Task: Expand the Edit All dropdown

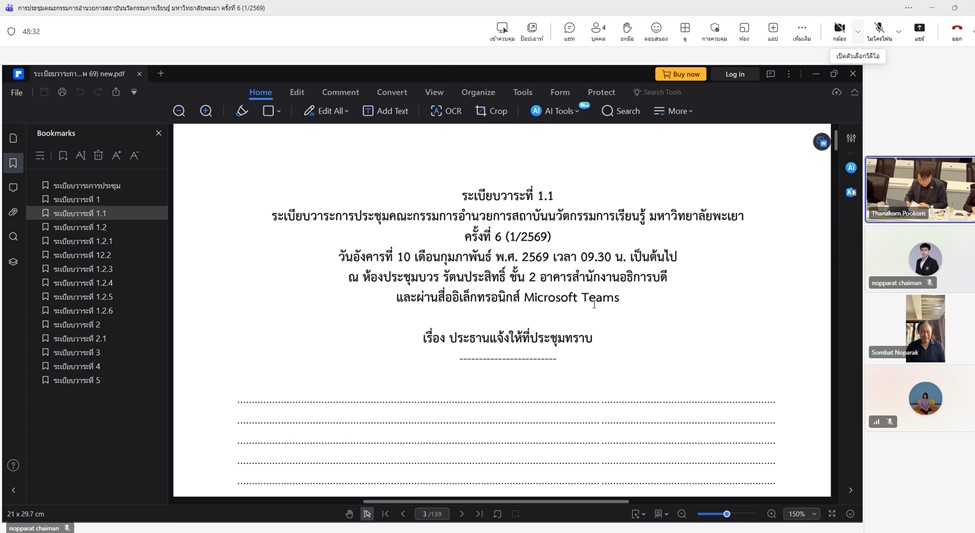Action: (x=326, y=111)
